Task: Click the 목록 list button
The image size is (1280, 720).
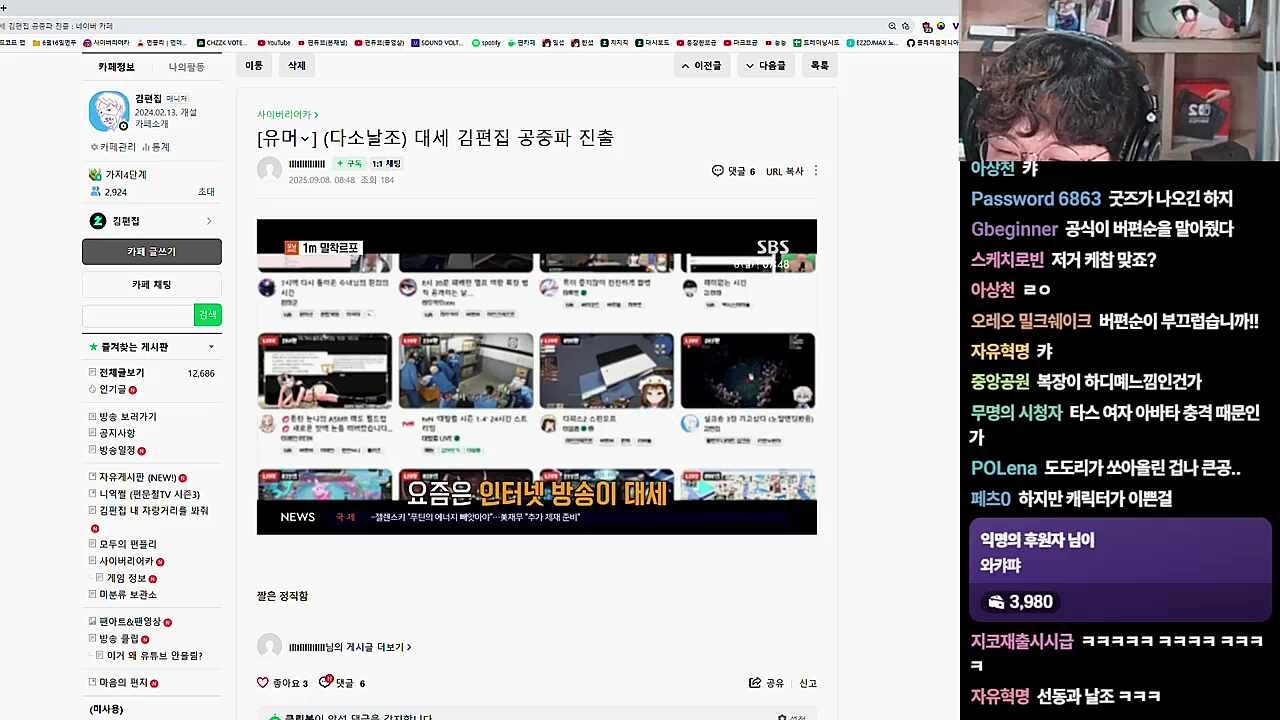Action: tap(820, 65)
